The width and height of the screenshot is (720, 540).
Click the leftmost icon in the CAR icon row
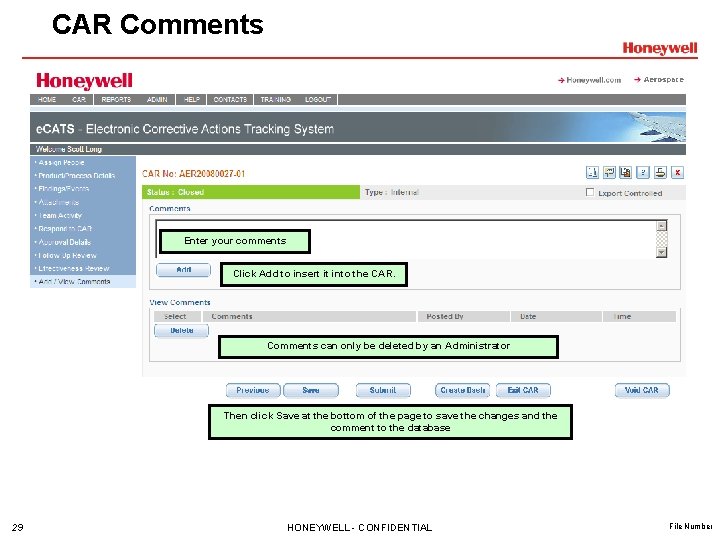point(592,173)
